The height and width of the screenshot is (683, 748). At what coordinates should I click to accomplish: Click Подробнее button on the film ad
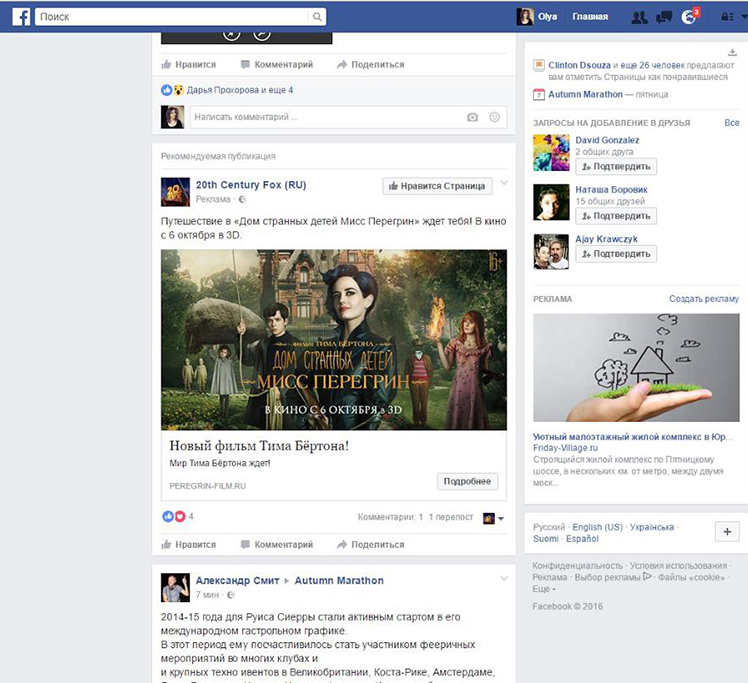tap(468, 481)
